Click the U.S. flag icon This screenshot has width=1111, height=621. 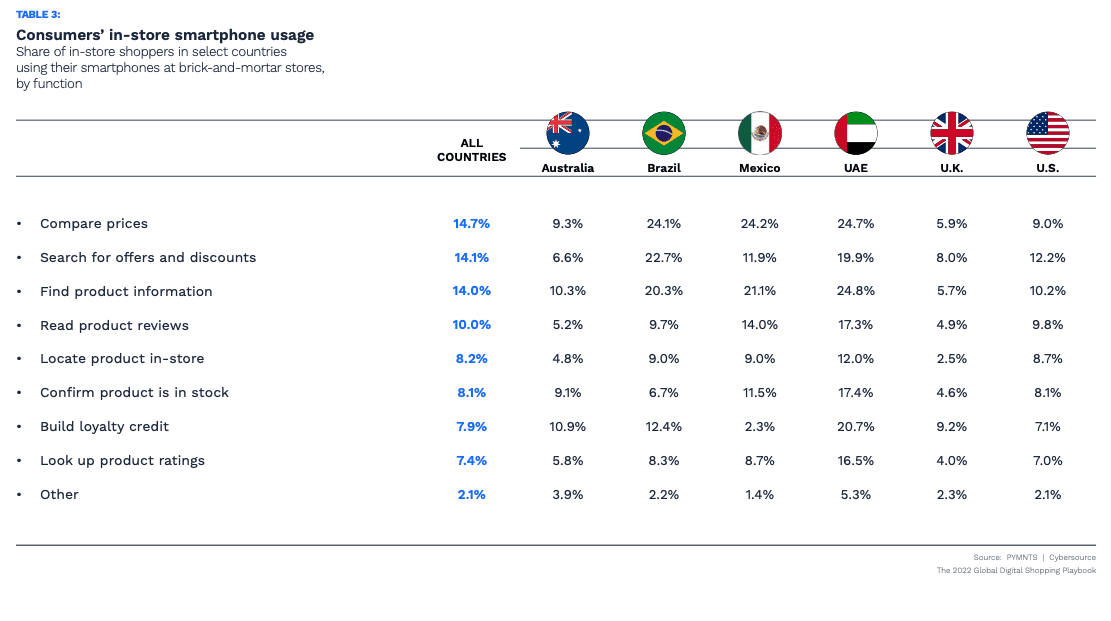(1048, 133)
